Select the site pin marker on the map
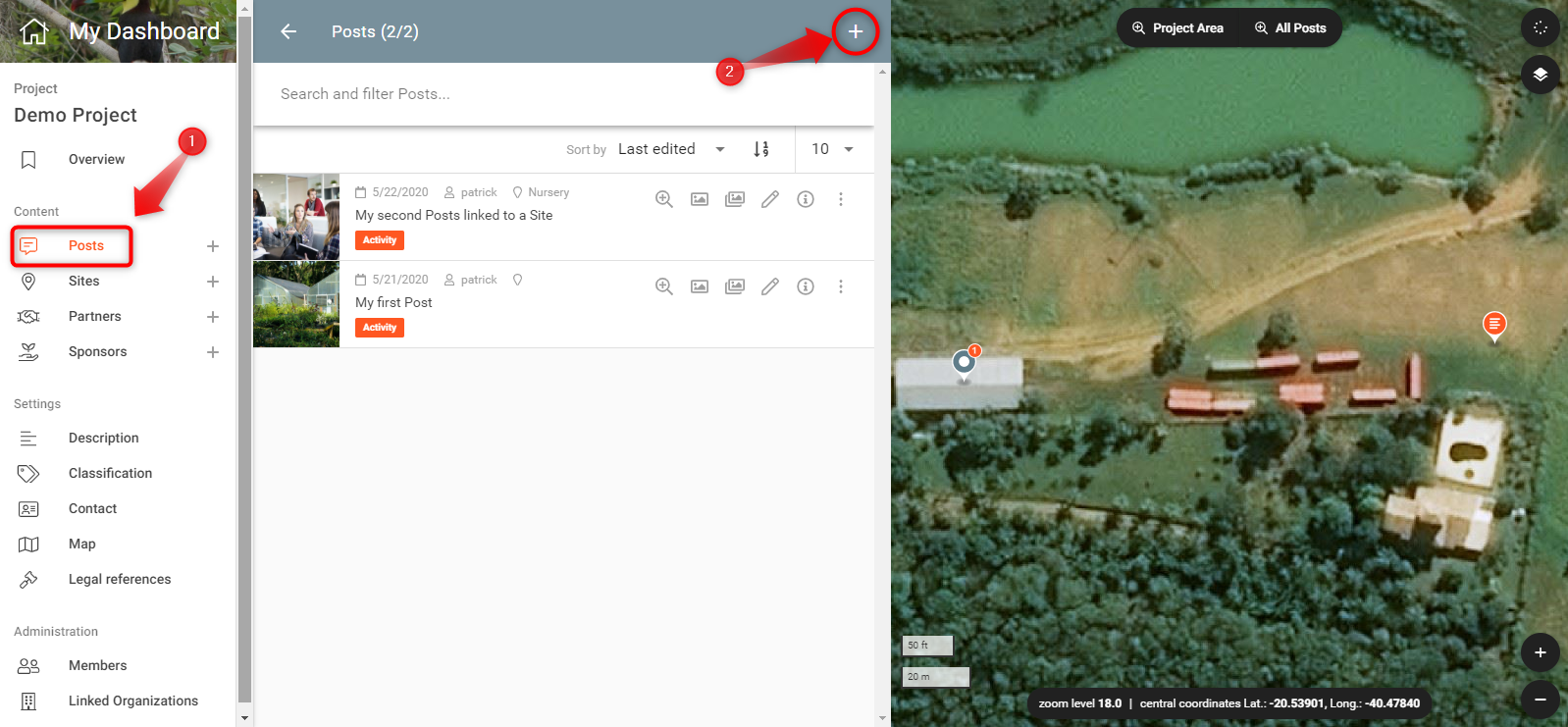 tap(965, 364)
